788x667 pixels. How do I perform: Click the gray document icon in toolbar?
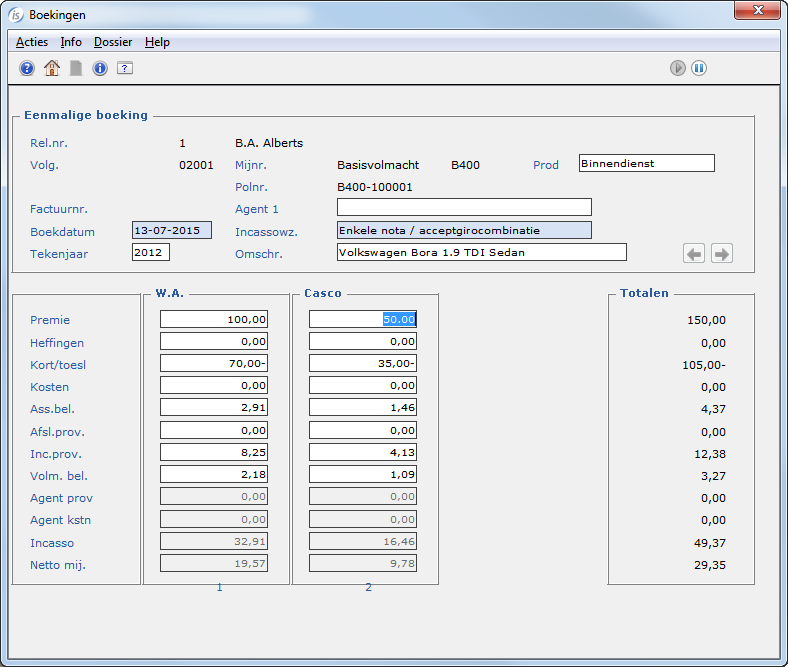point(76,68)
